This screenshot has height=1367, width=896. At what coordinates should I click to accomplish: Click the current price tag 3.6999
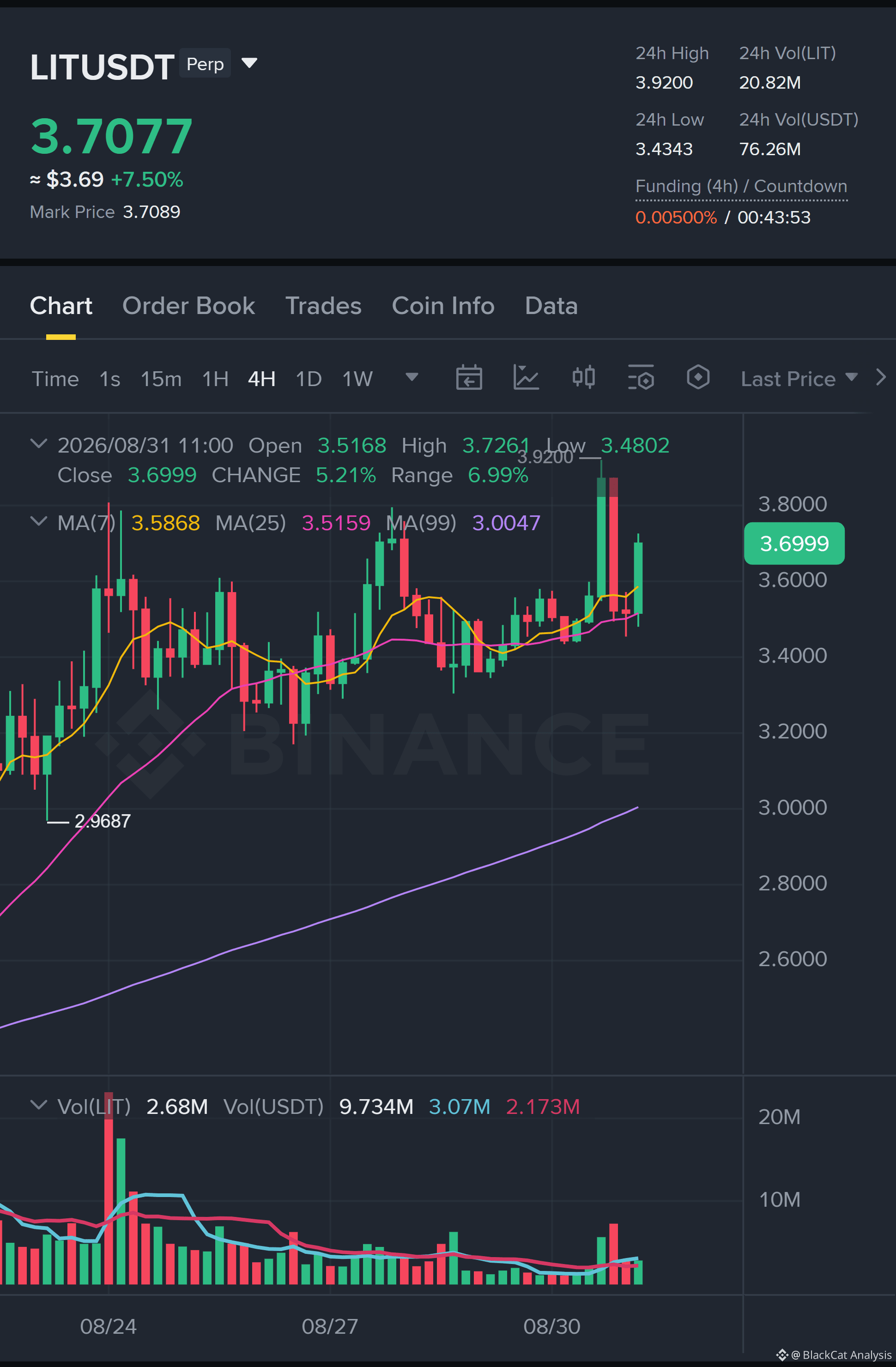tap(794, 544)
